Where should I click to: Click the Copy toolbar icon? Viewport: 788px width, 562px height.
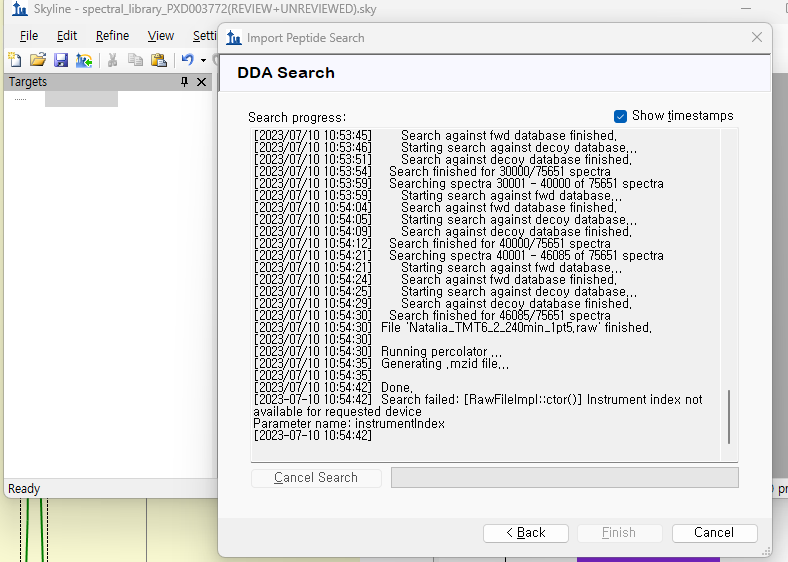135,60
